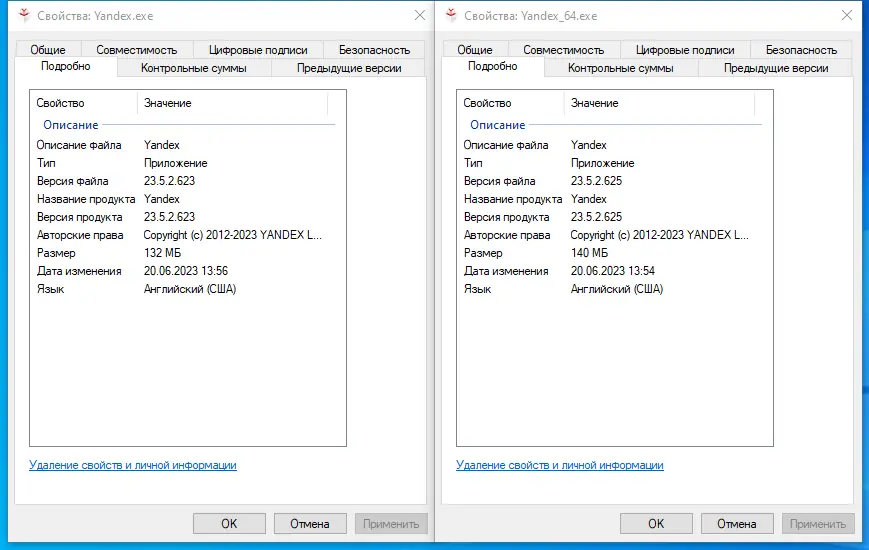Viewport: 869px width, 550px height.
Task: Close the Yandex_64.exe properties window
Action: click(x=846, y=16)
